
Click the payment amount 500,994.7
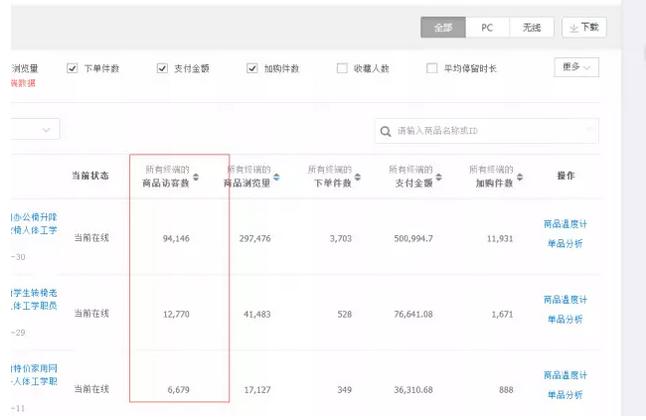pyautogui.click(x=413, y=238)
